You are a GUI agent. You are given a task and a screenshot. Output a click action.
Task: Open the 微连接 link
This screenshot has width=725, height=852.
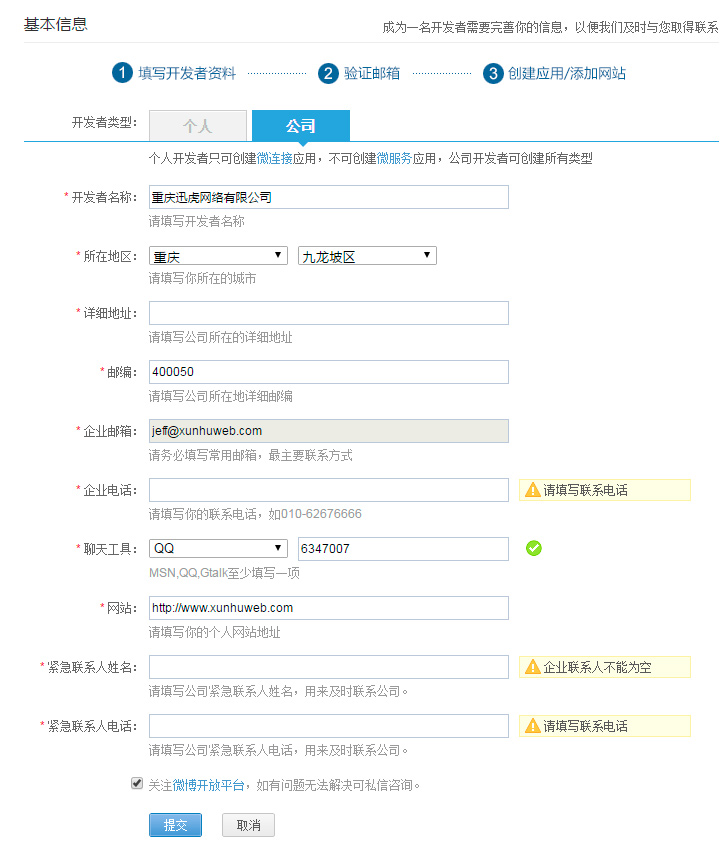coord(274,159)
